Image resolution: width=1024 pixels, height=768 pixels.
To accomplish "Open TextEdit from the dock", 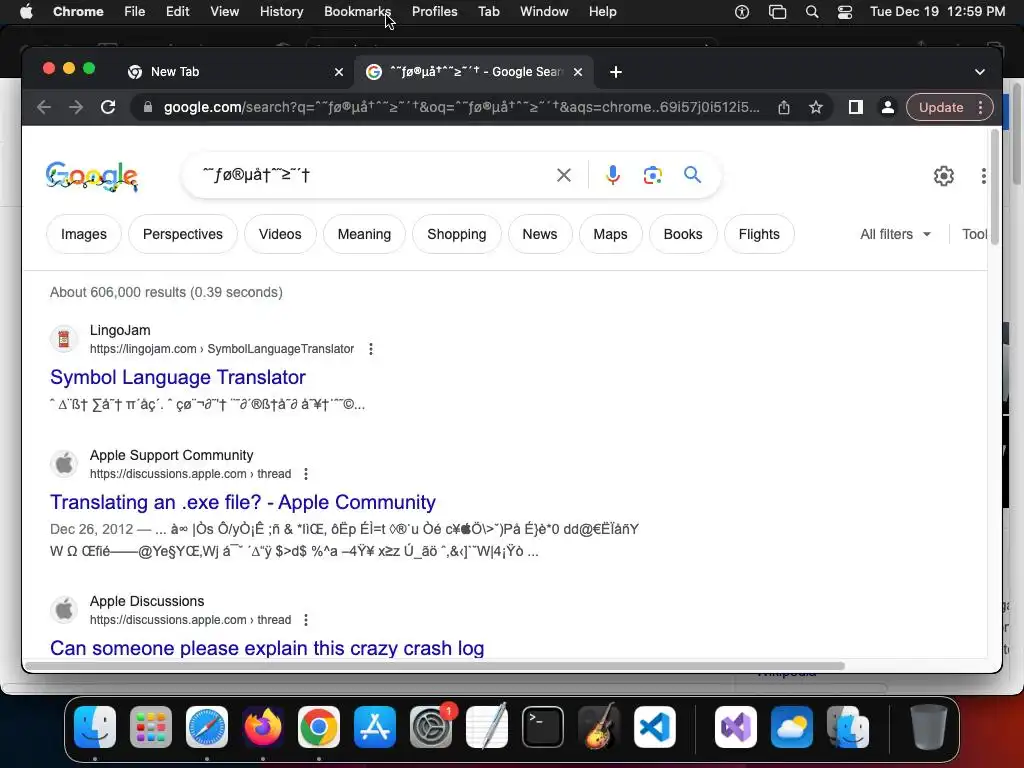I will pyautogui.click(x=487, y=727).
